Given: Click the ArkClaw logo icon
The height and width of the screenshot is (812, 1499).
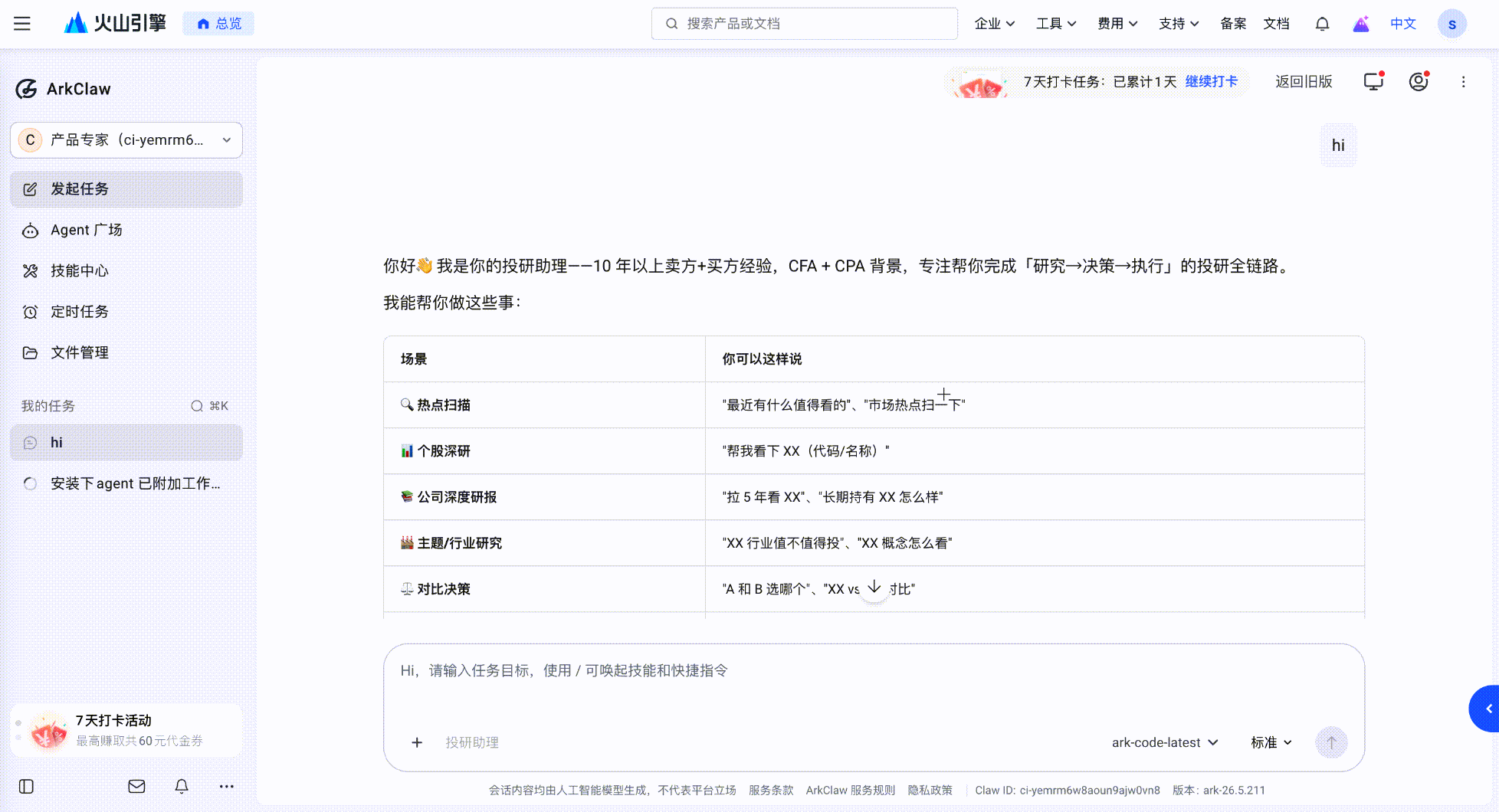Looking at the screenshot, I should tap(26, 89).
